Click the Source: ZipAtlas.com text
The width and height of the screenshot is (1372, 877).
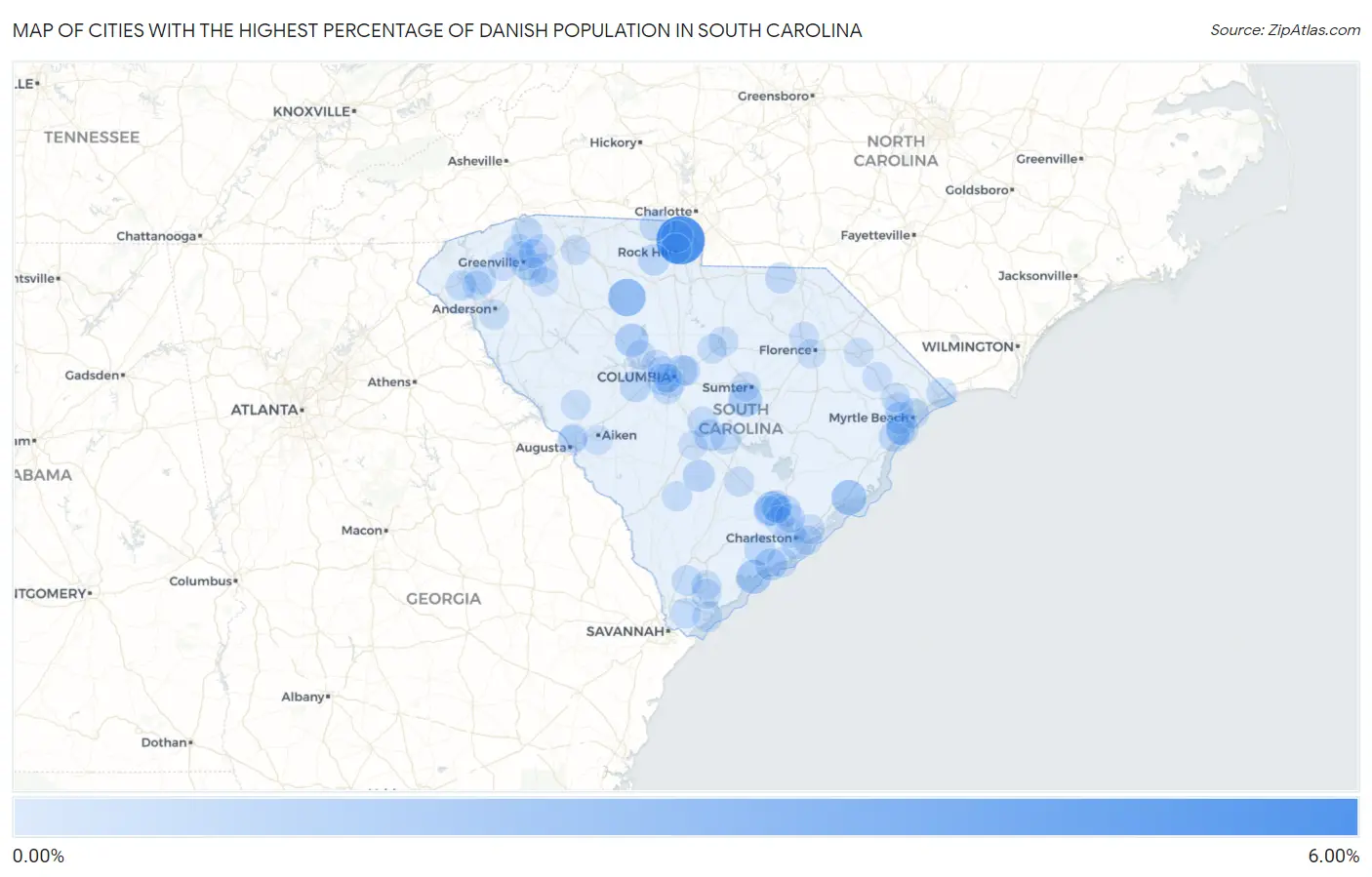point(1285,30)
